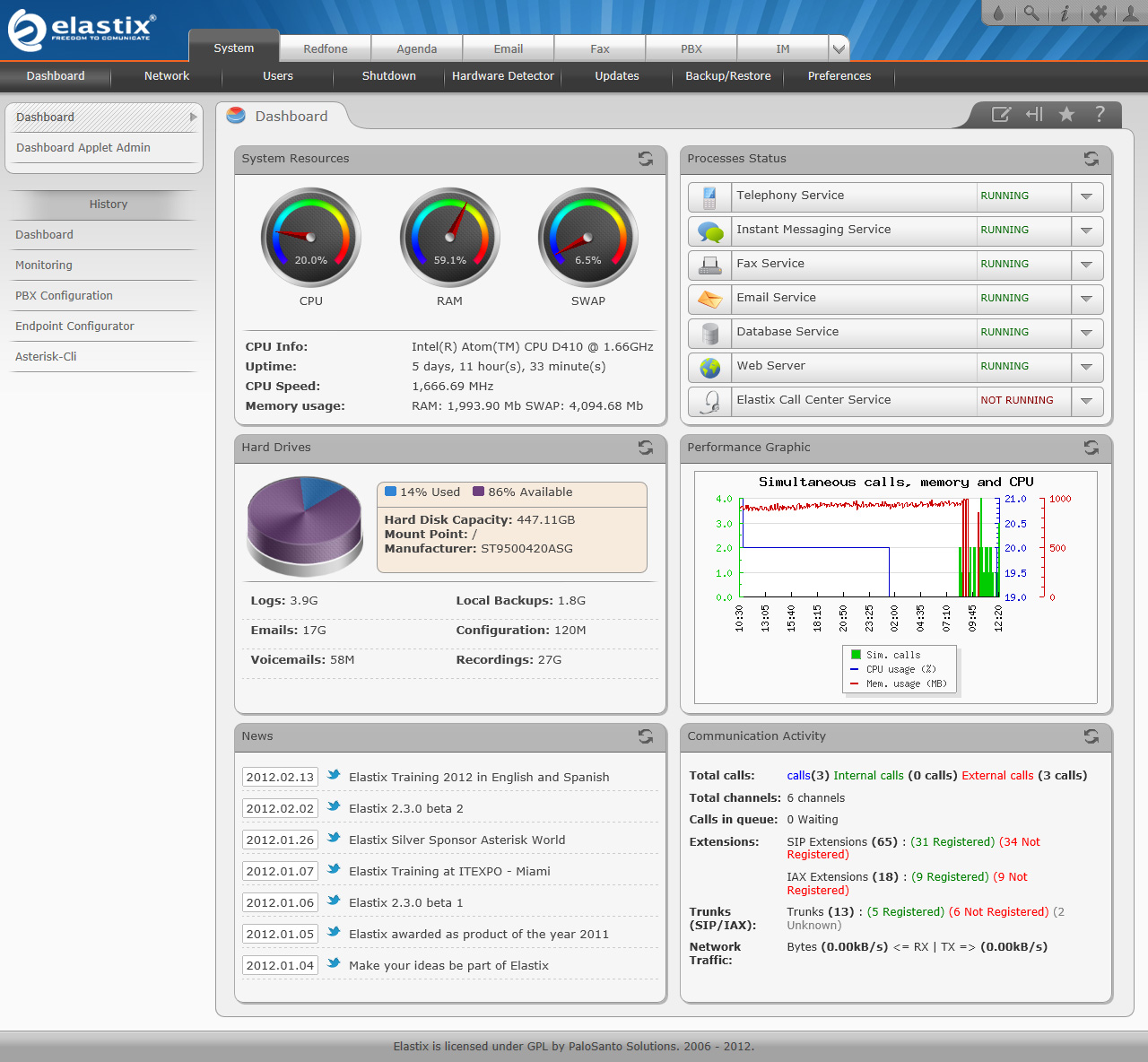Open the Web Server actions dropdown
Image resolution: width=1148 pixels, height=1062 pixels.
[1086, 367]
